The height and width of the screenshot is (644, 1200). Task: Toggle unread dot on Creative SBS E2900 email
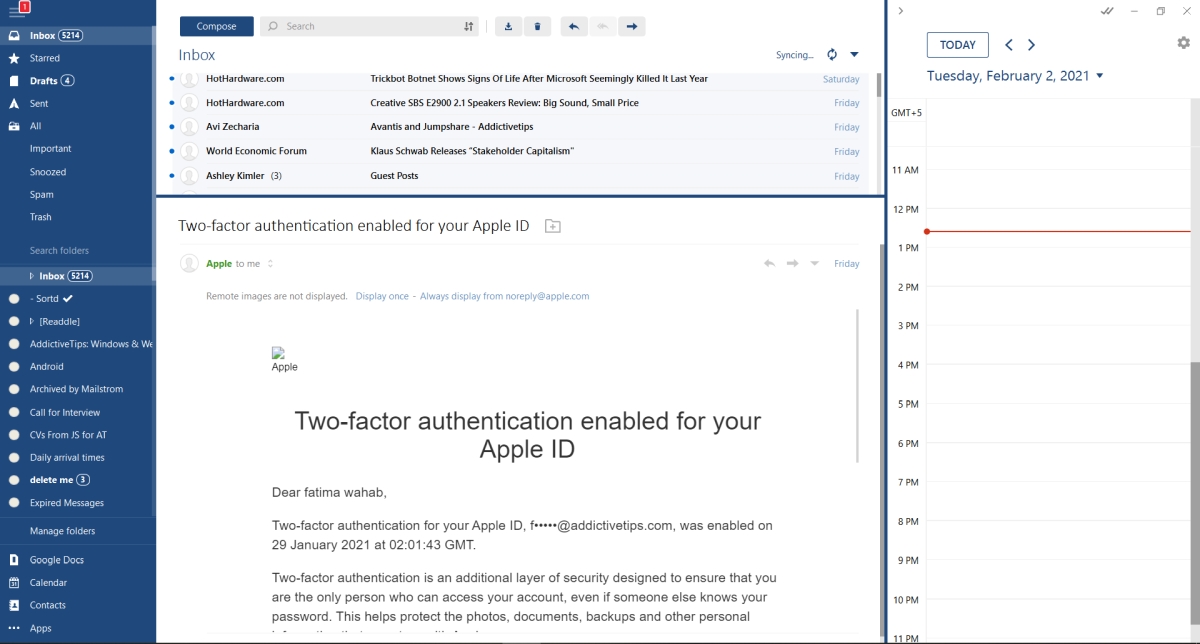171,102
